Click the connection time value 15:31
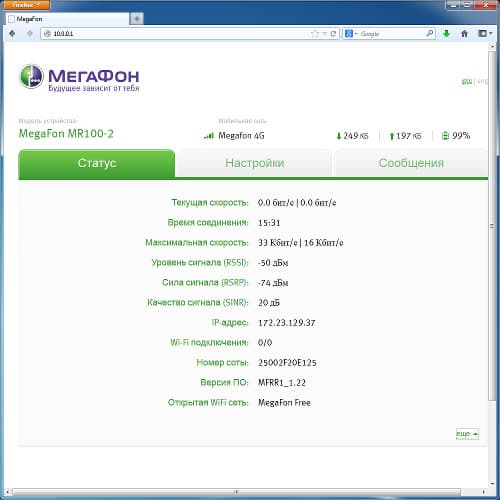The height and width of the screenshot is (500, 500). coord(269,223)
